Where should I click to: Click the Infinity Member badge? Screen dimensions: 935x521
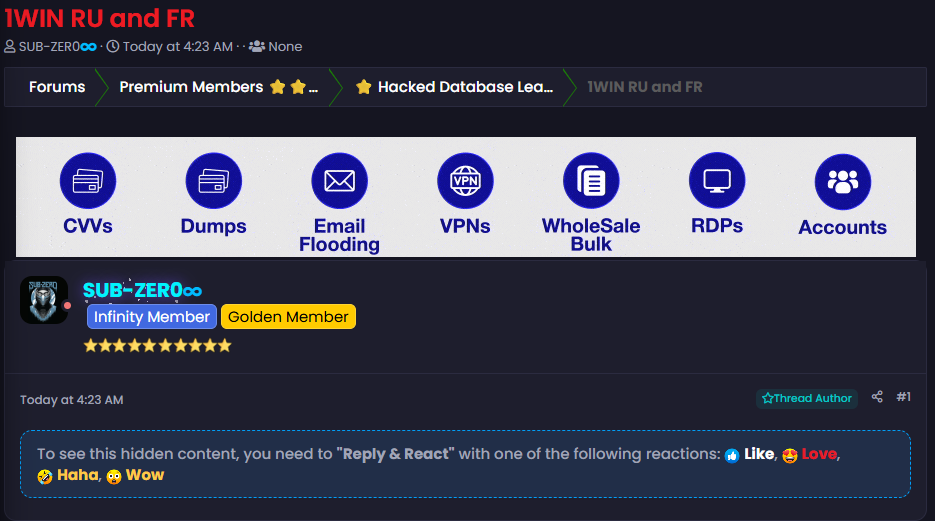(x=151, y=317)
